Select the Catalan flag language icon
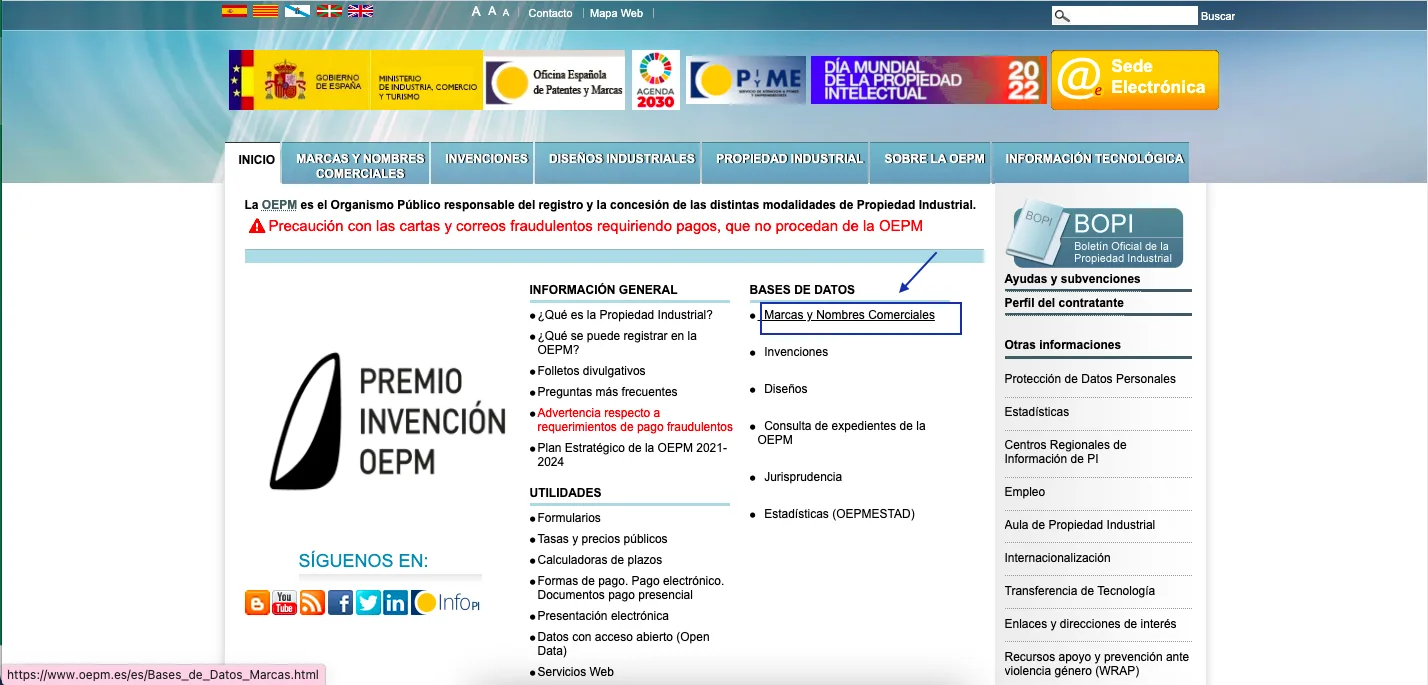The width and height of the screenshot is (1428, 685). [265, 12]
